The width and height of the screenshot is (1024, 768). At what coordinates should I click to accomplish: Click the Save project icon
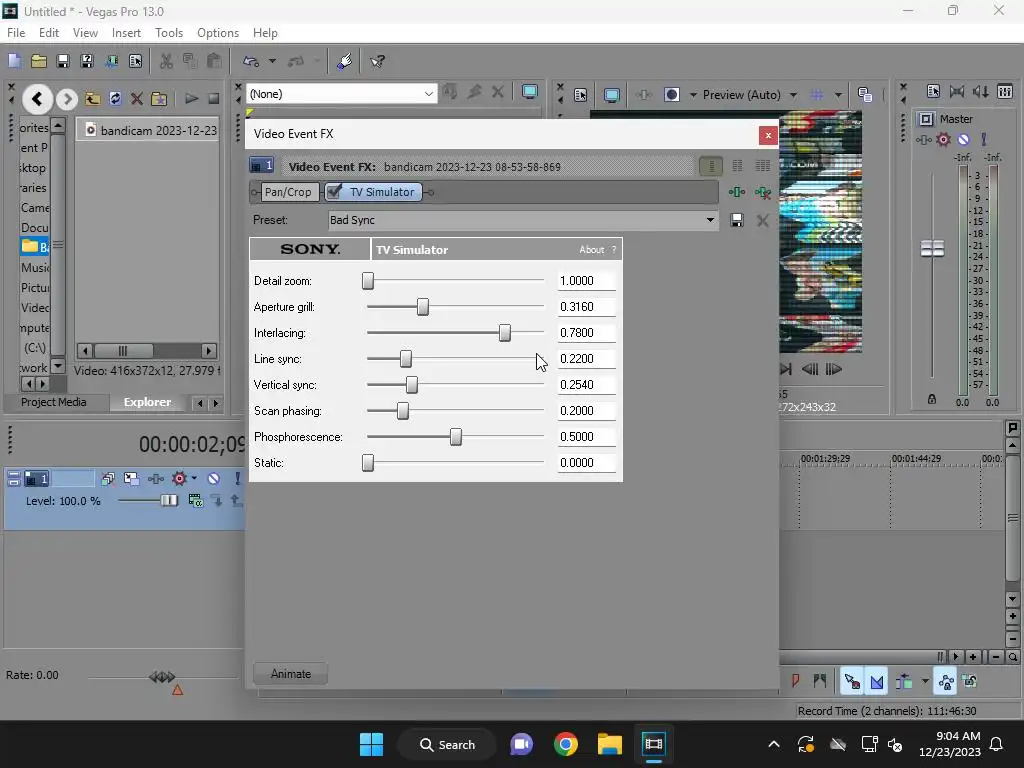(x=63, y=61)
